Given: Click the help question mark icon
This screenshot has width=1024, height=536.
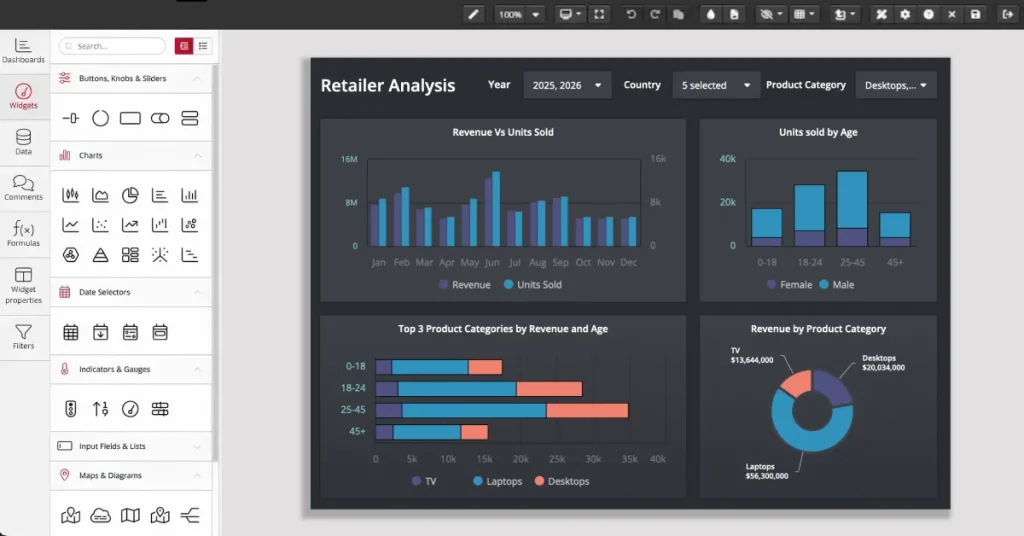Looking at the screenshot, I should (929, 14).
